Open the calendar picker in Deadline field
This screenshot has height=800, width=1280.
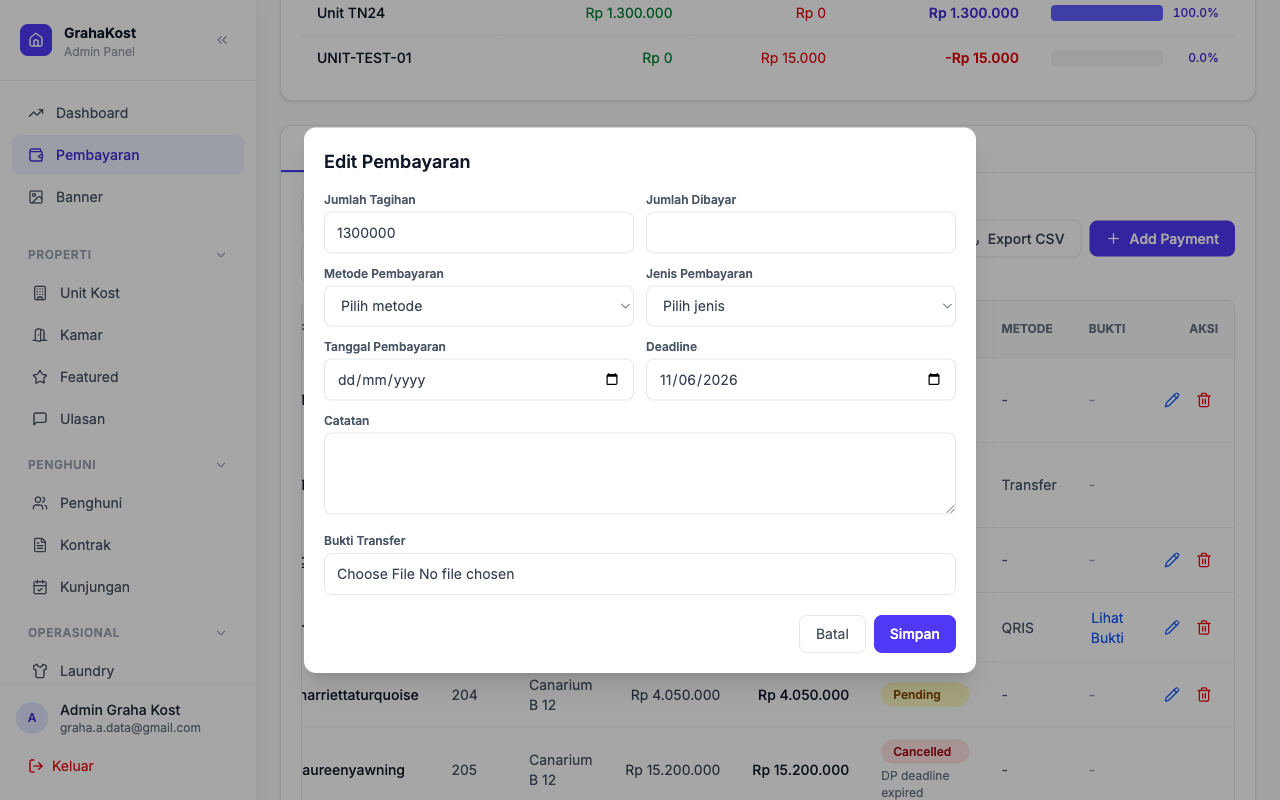[x=934, y=380]
